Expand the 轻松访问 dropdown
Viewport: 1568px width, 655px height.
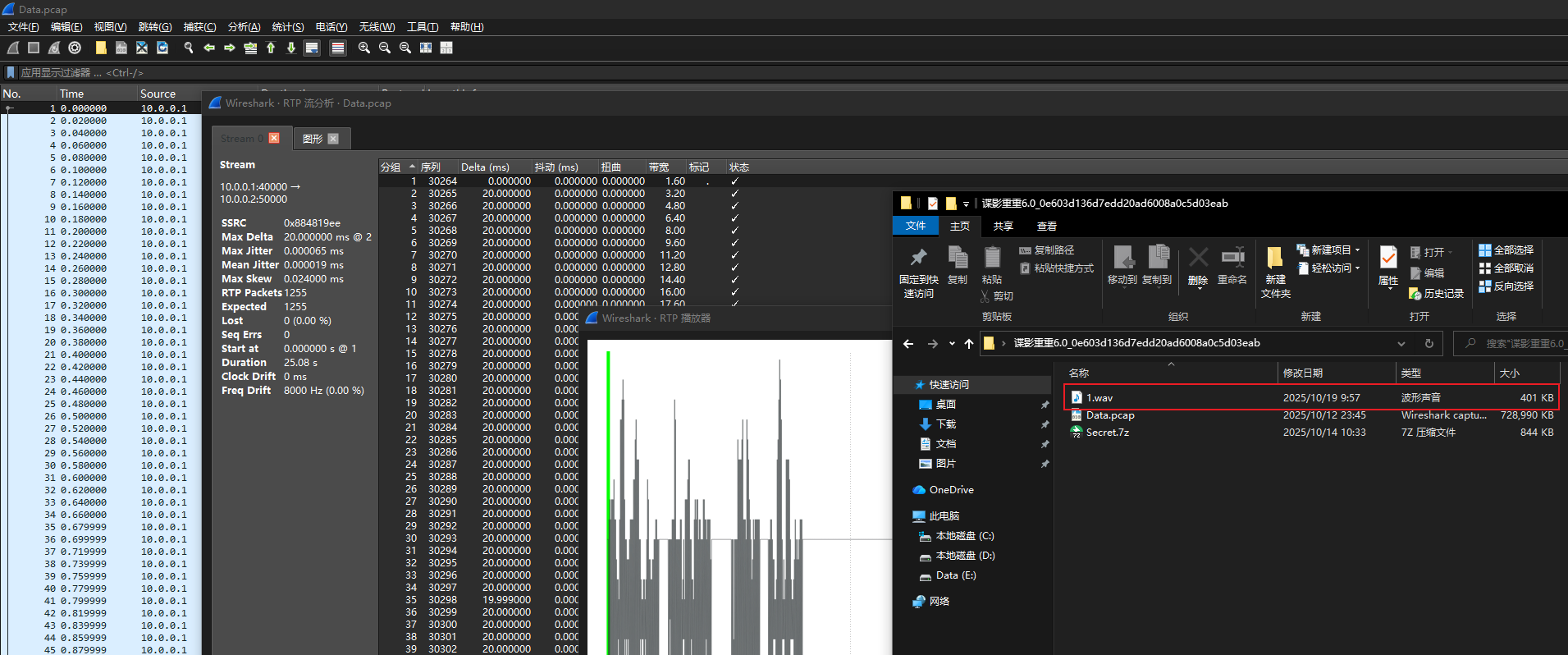click(x=1357, y=268)
